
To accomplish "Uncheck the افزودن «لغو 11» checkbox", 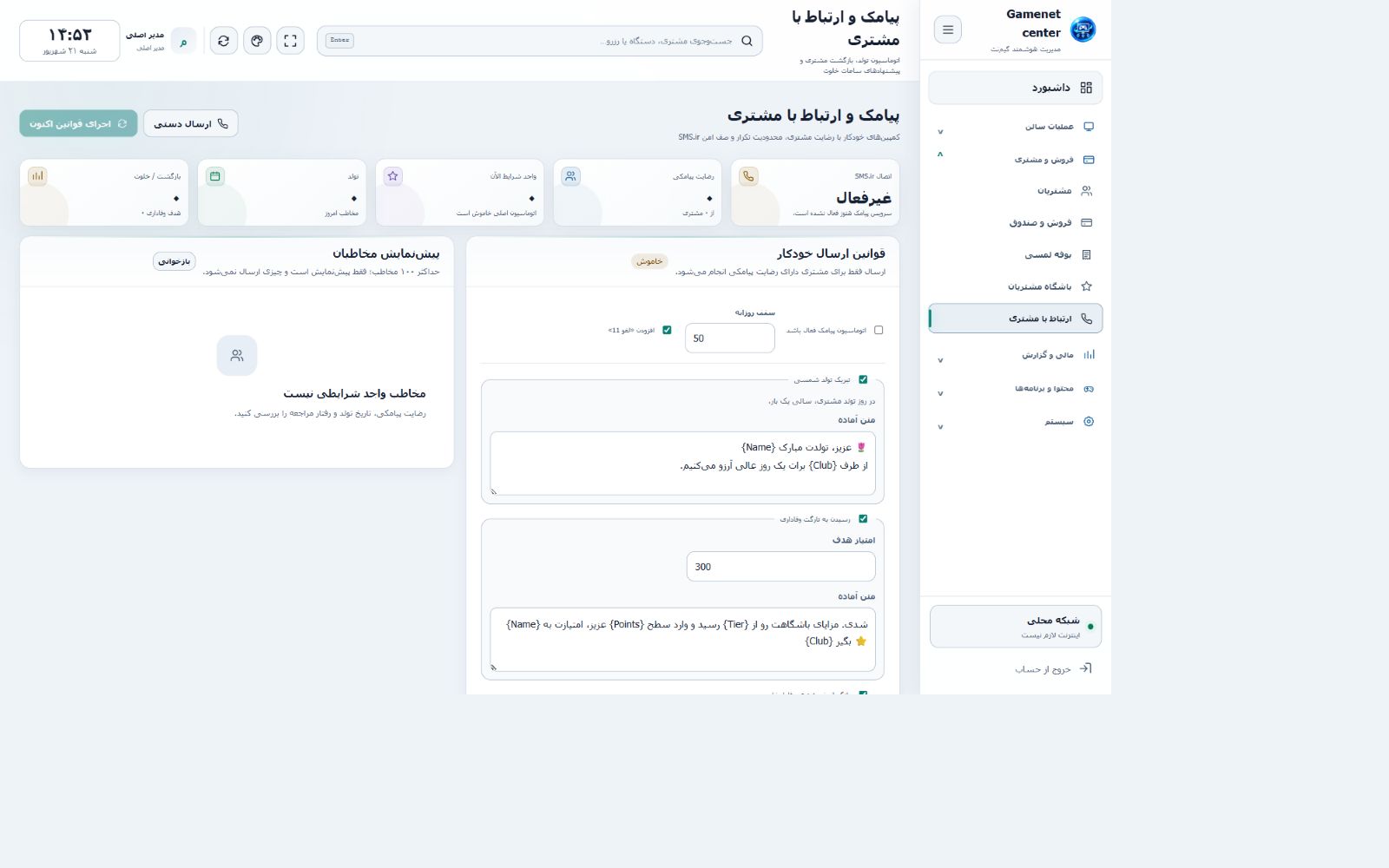I will pyautogui.click(x=667, y=330).
